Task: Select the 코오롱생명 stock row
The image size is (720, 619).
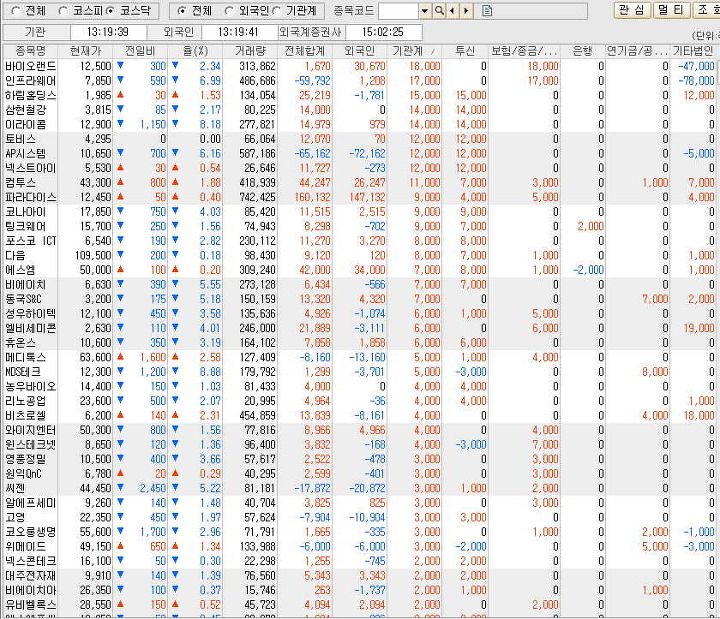Action: point(360,532)
